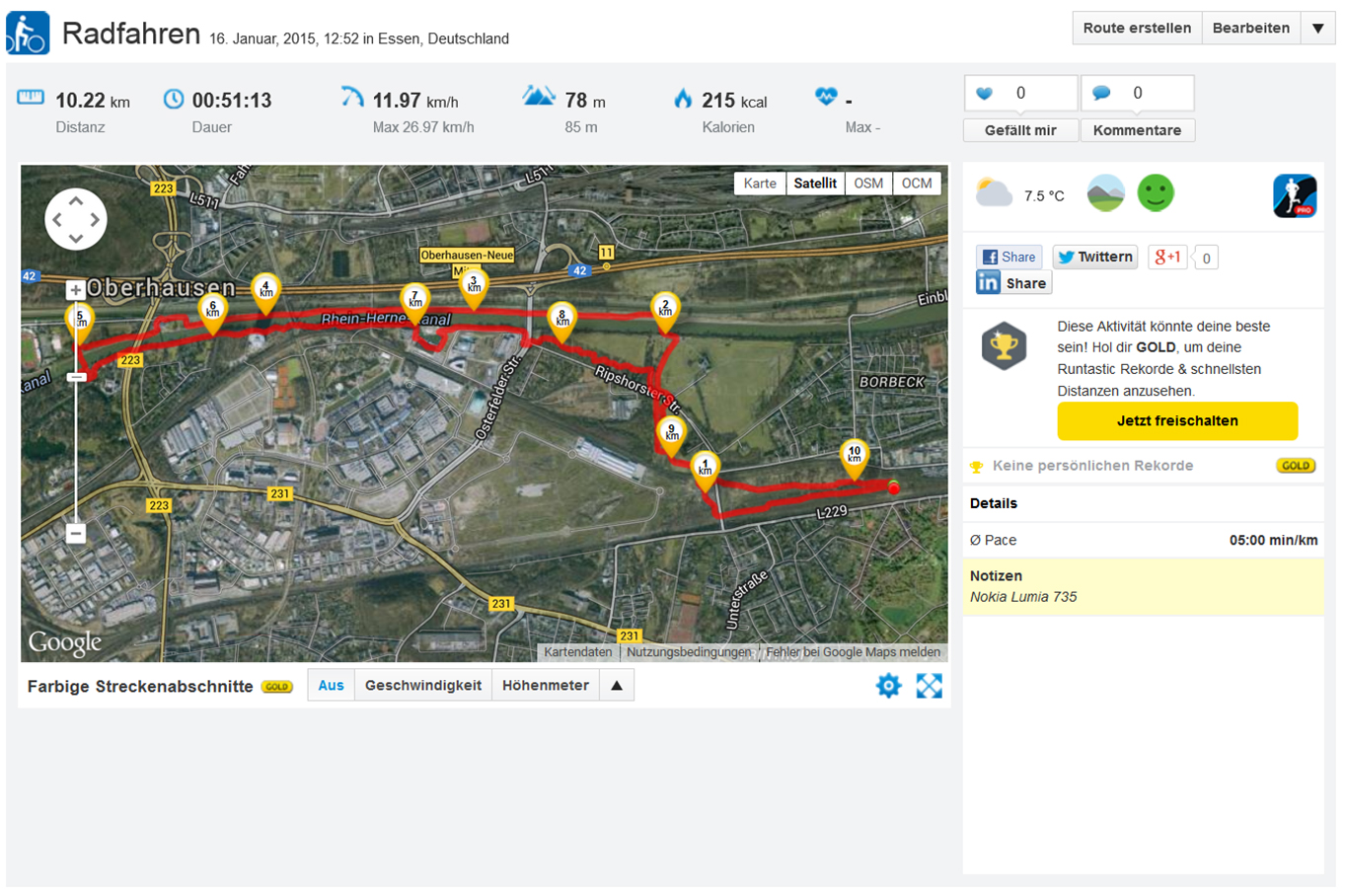1345x896 pixels.
Task: Click the 1 km marker
Action: point(705,473)
